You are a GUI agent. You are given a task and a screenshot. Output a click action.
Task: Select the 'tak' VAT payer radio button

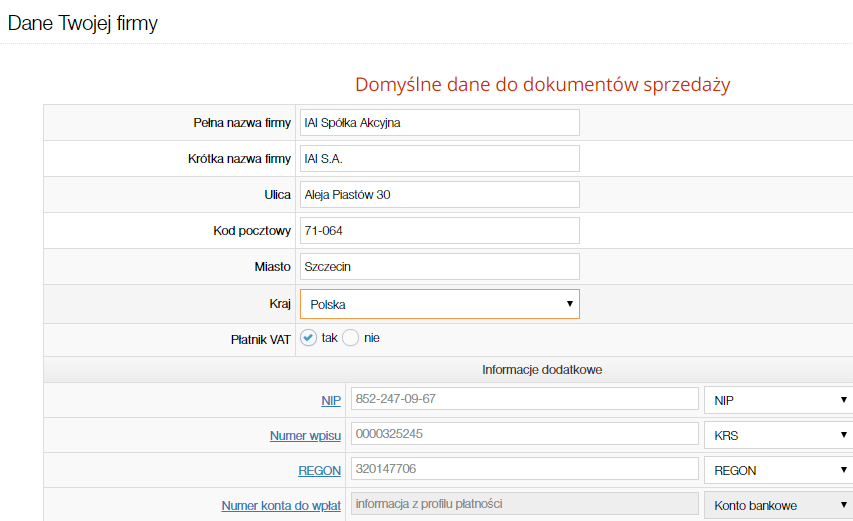[x=308, y=338]
